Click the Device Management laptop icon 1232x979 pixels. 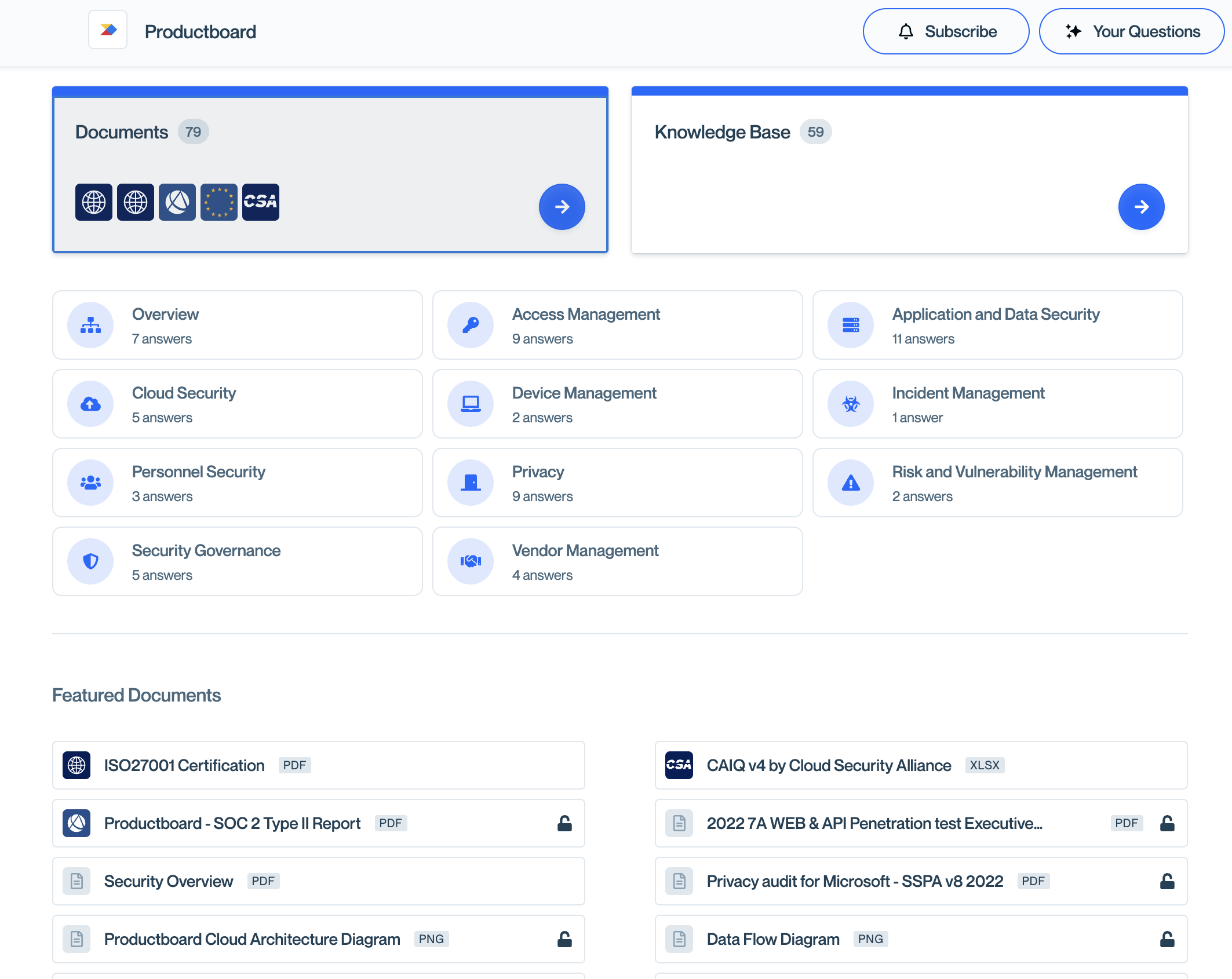pos(471,404)
